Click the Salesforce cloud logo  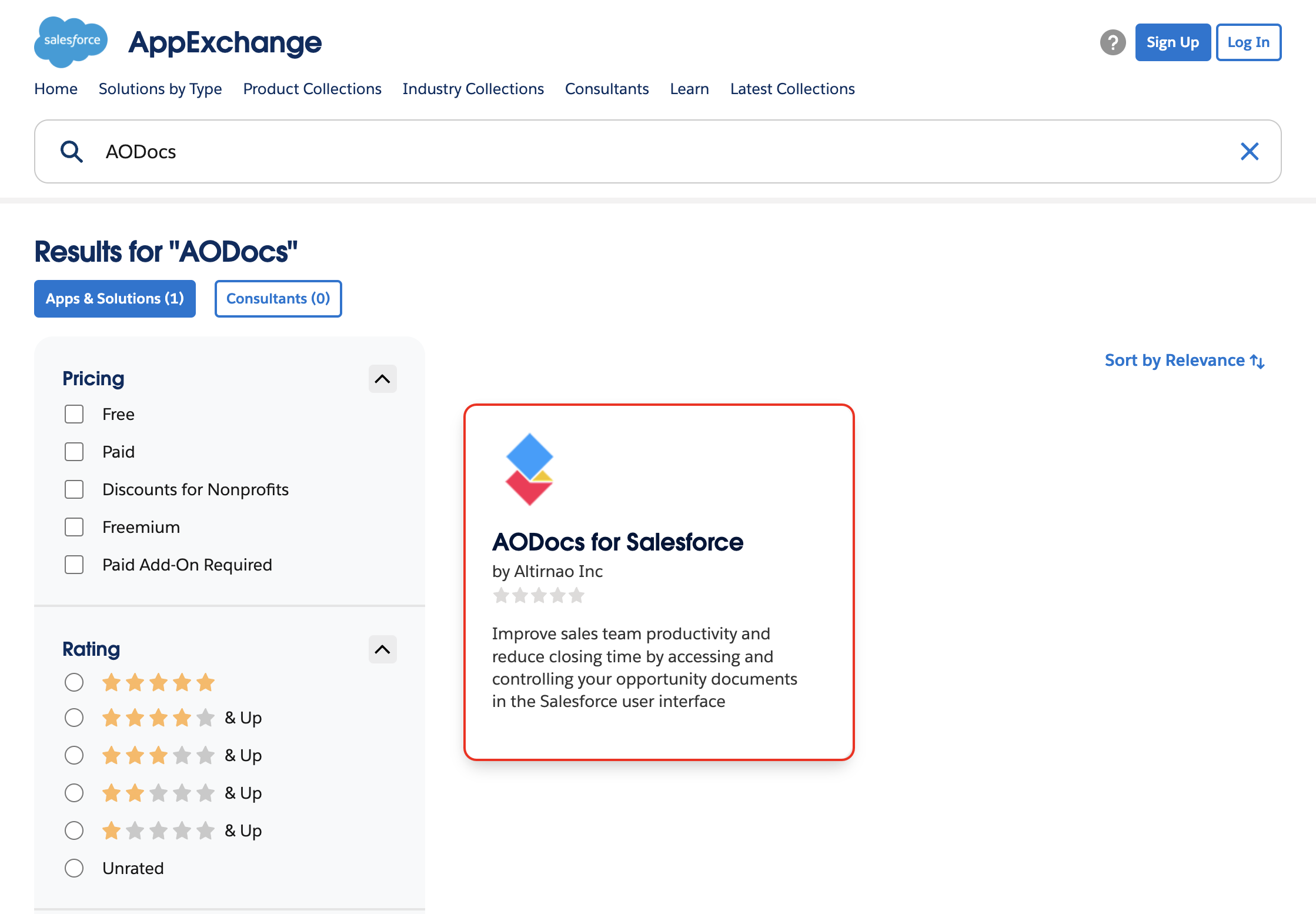tap(71, 41)
